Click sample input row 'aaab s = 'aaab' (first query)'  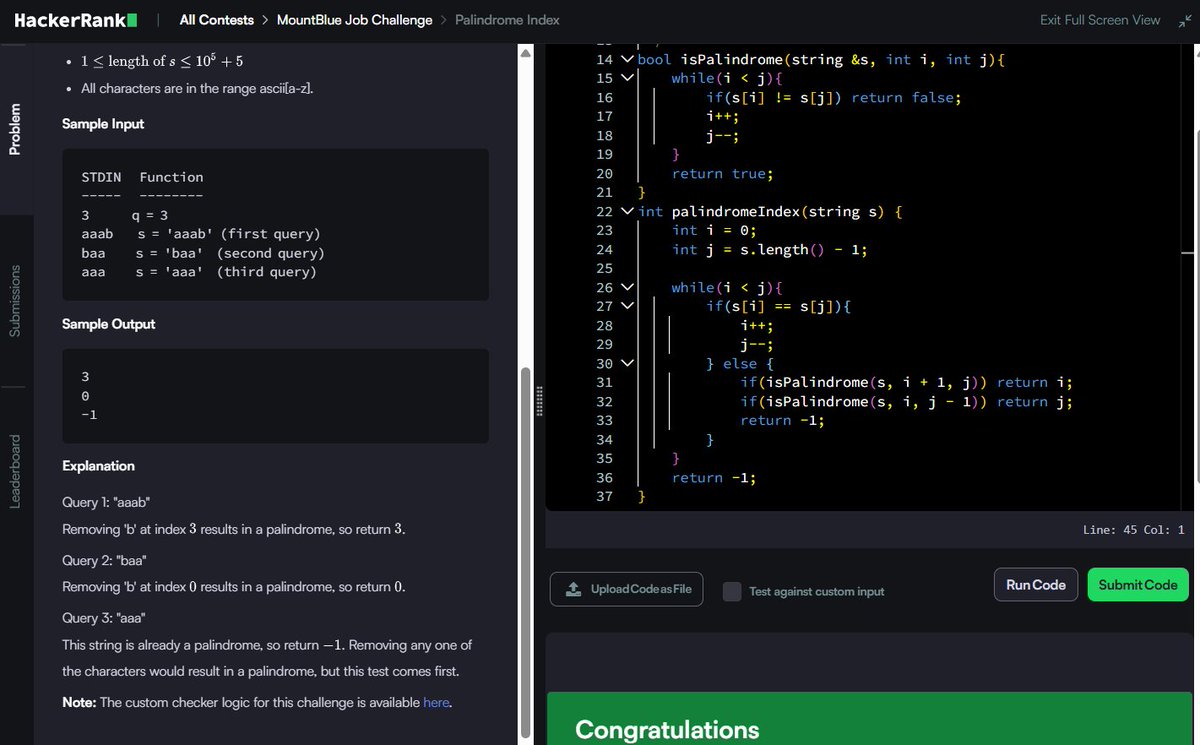[x=200, y=233]
